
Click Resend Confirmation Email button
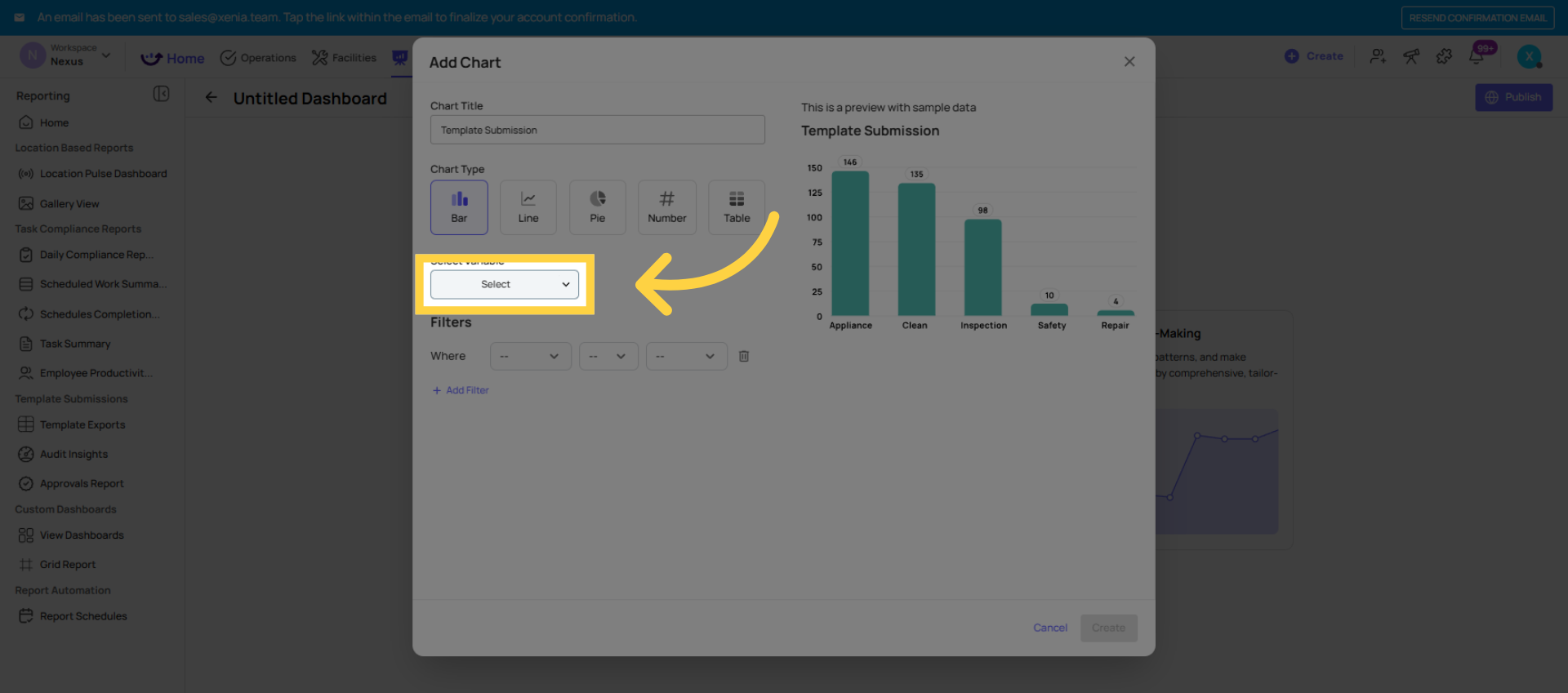[x=1477, y=18]
